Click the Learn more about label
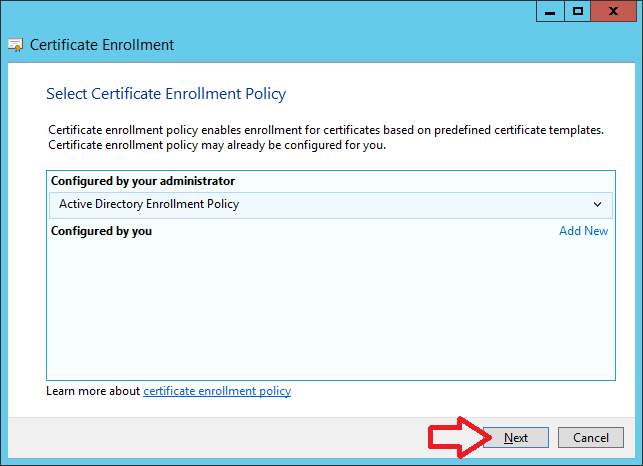This screenshot has width=643, height=466. (x=93, y=391)
